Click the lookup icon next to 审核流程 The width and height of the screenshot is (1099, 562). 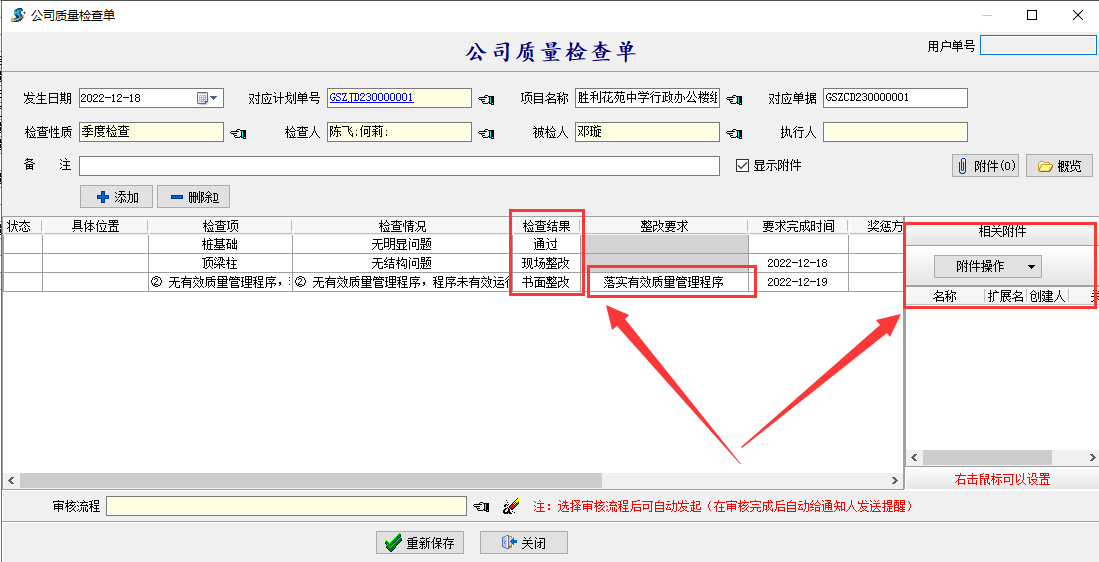point(482,507)
